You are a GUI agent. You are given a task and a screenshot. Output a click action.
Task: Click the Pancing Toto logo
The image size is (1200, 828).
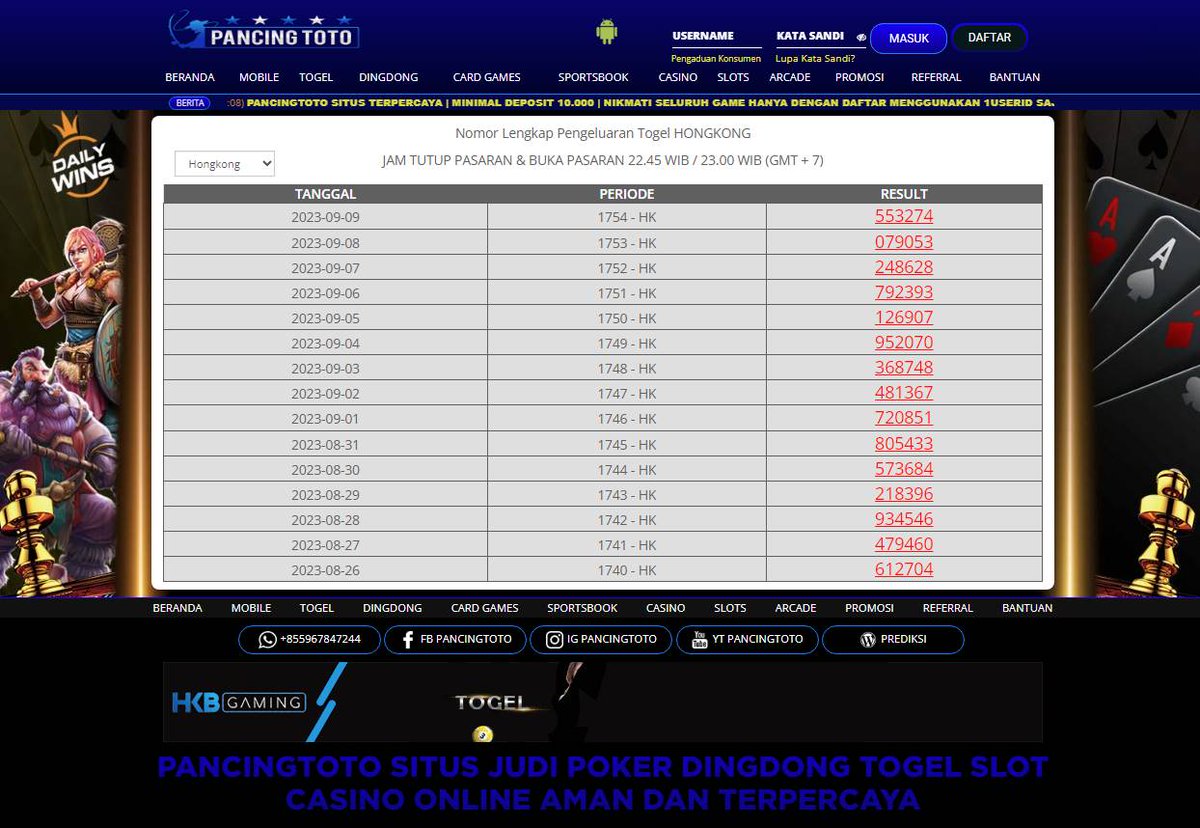(263, 31)
